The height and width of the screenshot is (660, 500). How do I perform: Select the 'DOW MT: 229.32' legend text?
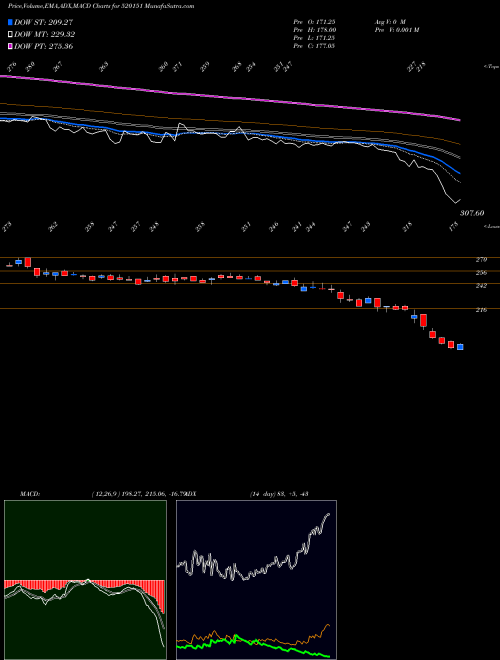click(x=45, y=35)
